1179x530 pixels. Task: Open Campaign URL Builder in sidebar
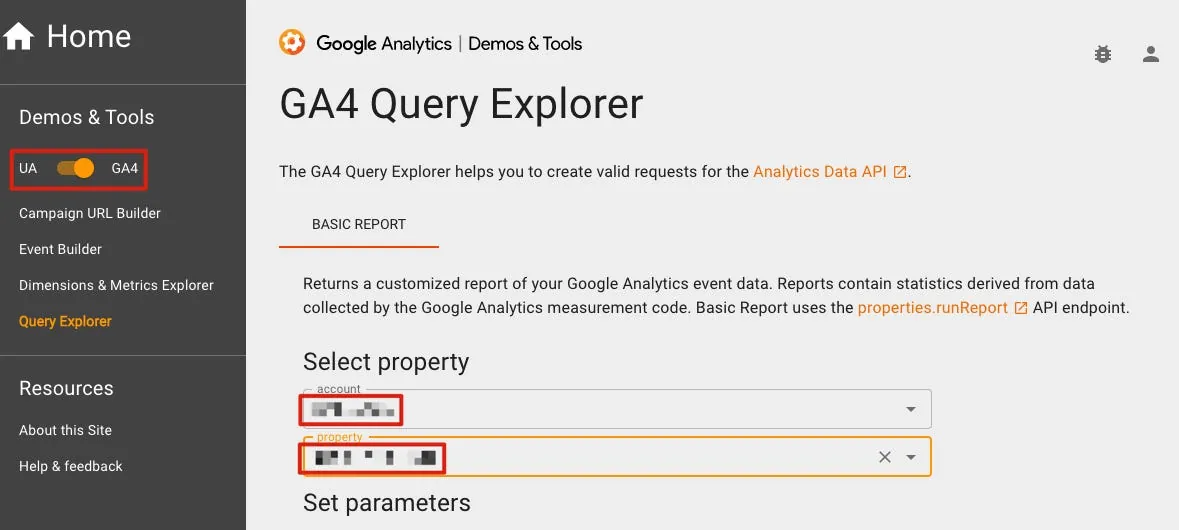point(90,213)
